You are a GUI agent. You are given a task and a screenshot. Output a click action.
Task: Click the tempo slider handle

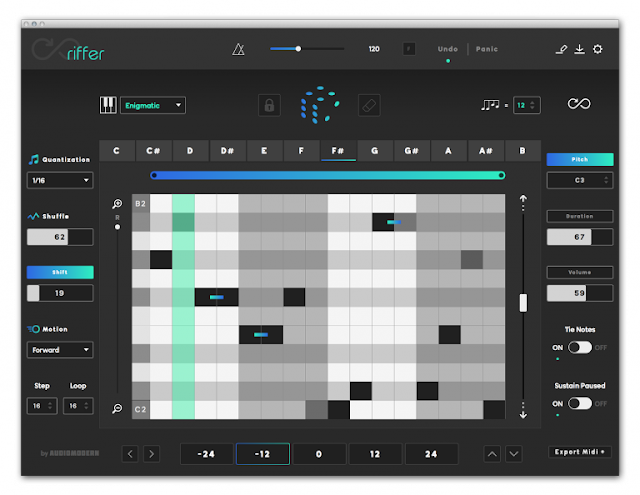click(298, 49)
